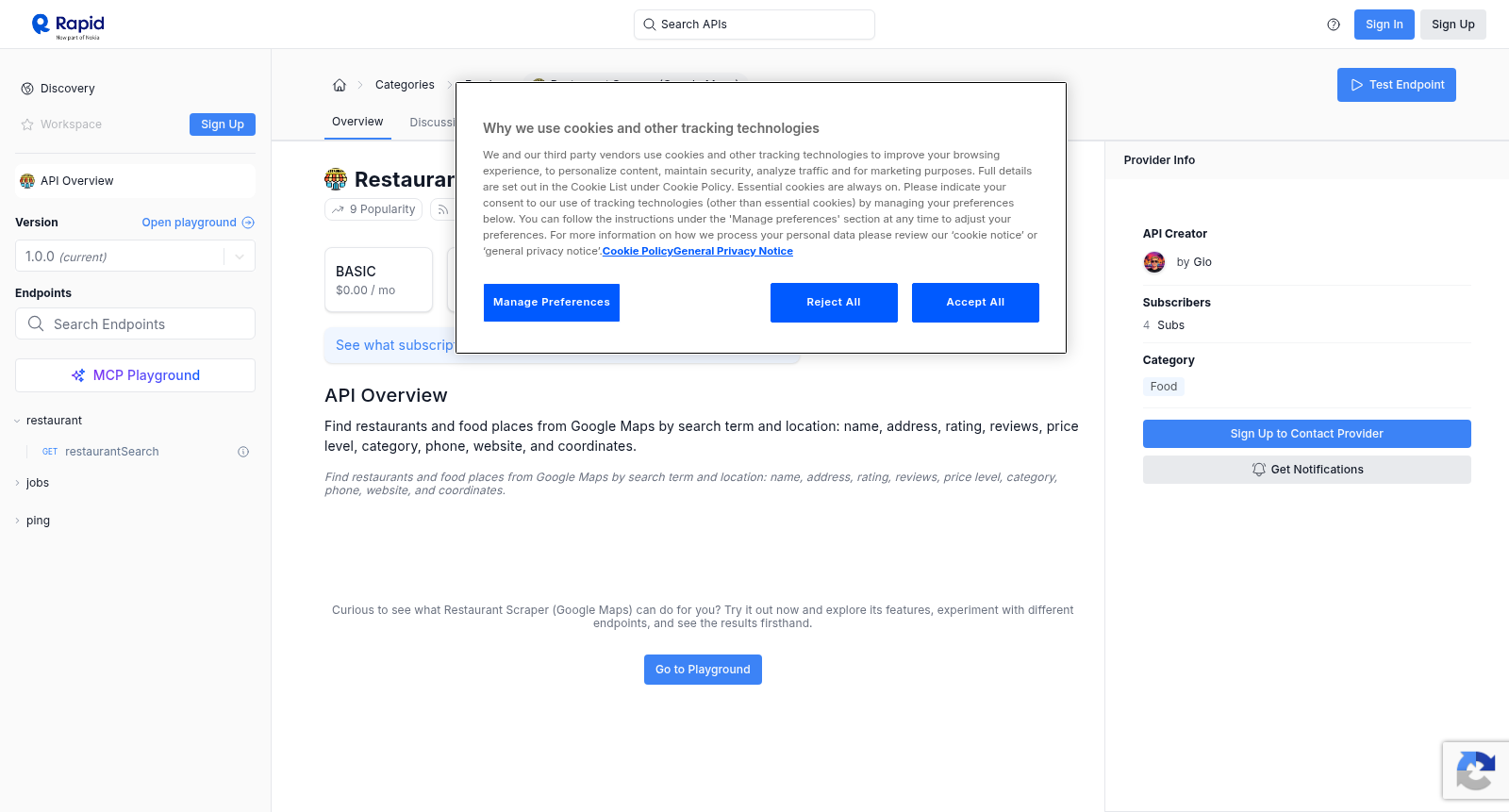1509x812 pixels.
Task: Expand the jobs endpoint group
Action: [x=38, y=483]
